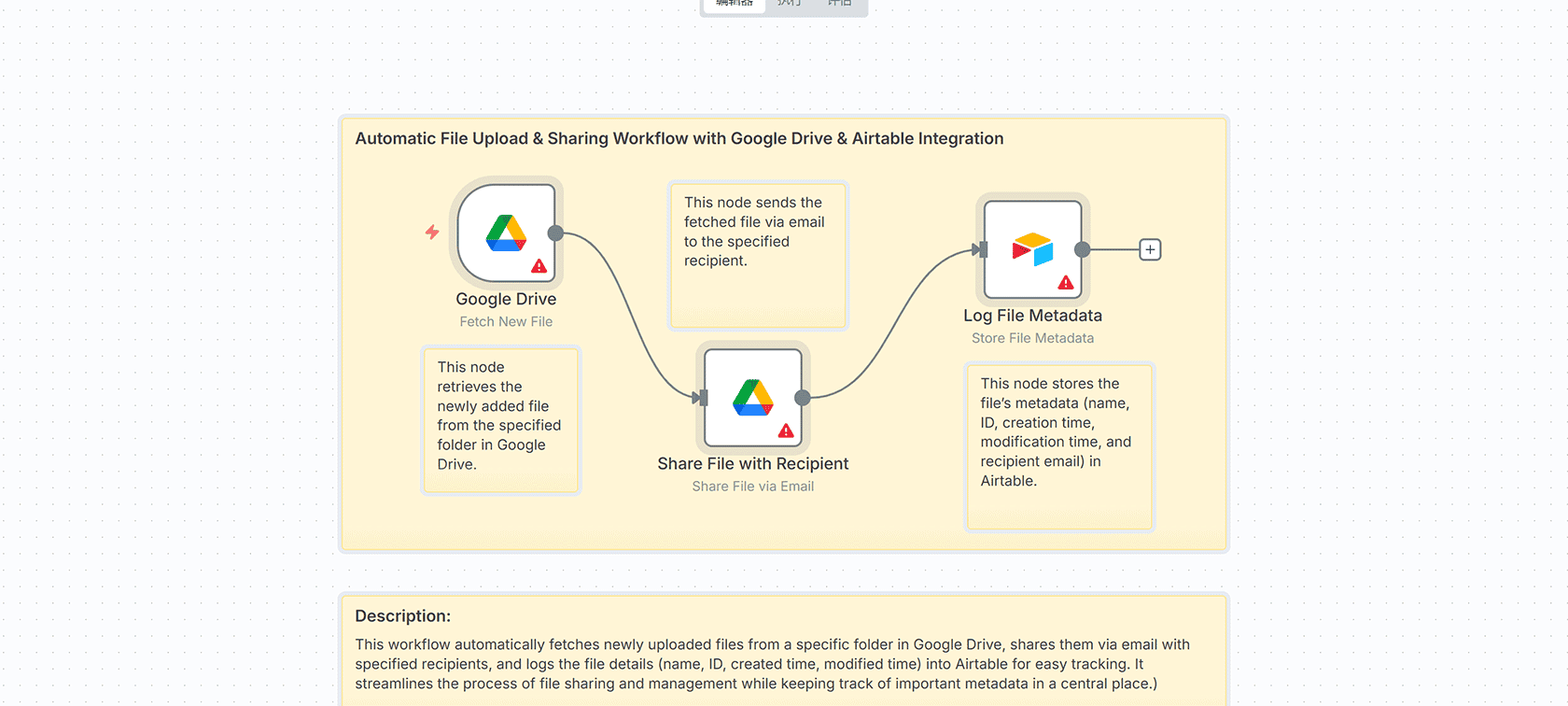Click the Log File Metadata input connector

pos(980,249)
